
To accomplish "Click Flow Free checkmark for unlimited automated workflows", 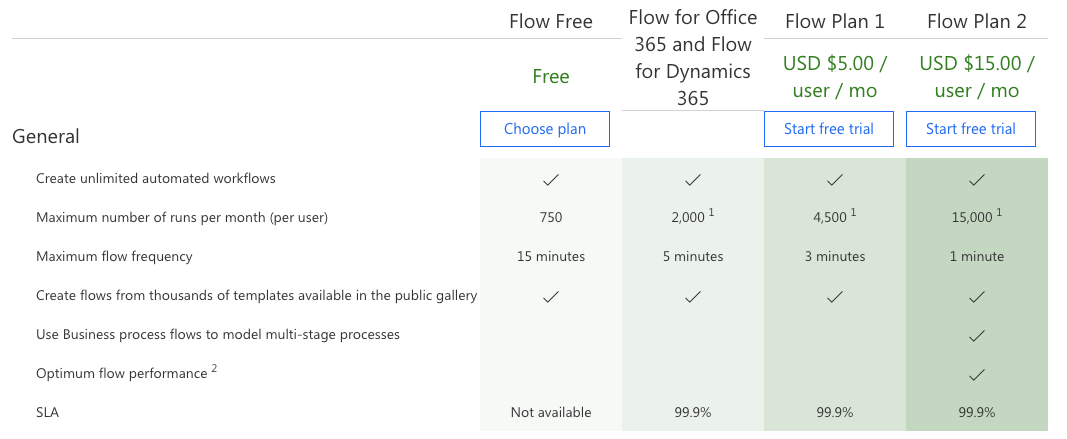I will [x=550, y=180].
